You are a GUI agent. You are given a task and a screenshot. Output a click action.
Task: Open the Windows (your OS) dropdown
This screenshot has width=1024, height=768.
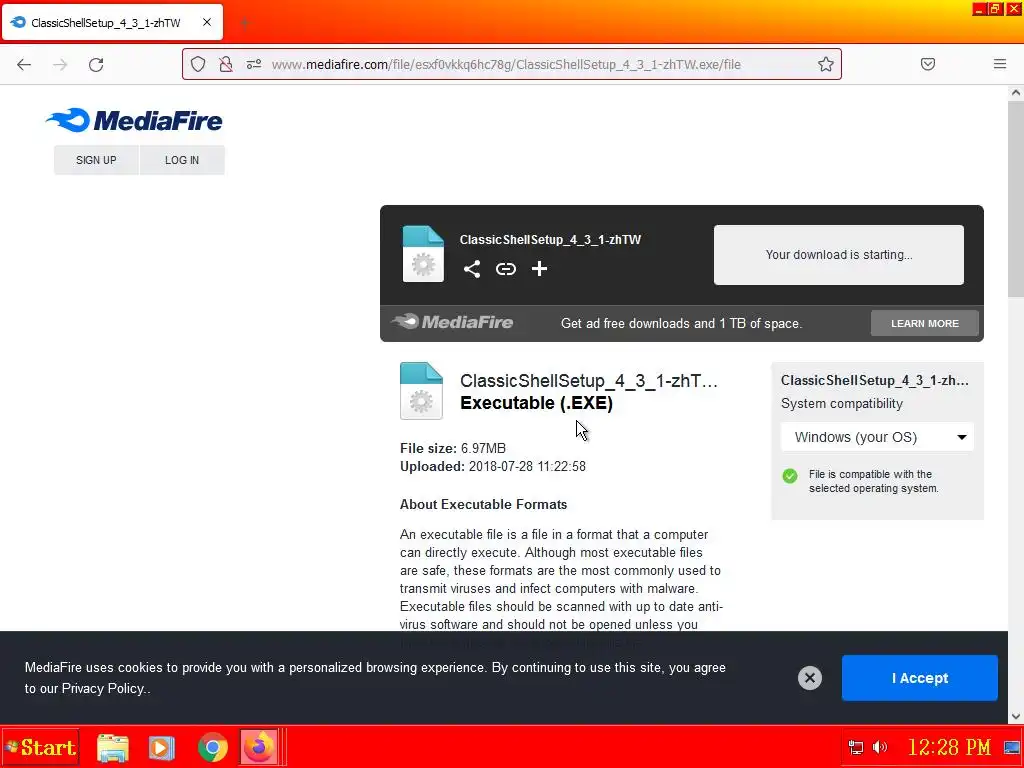click(877, 437)
